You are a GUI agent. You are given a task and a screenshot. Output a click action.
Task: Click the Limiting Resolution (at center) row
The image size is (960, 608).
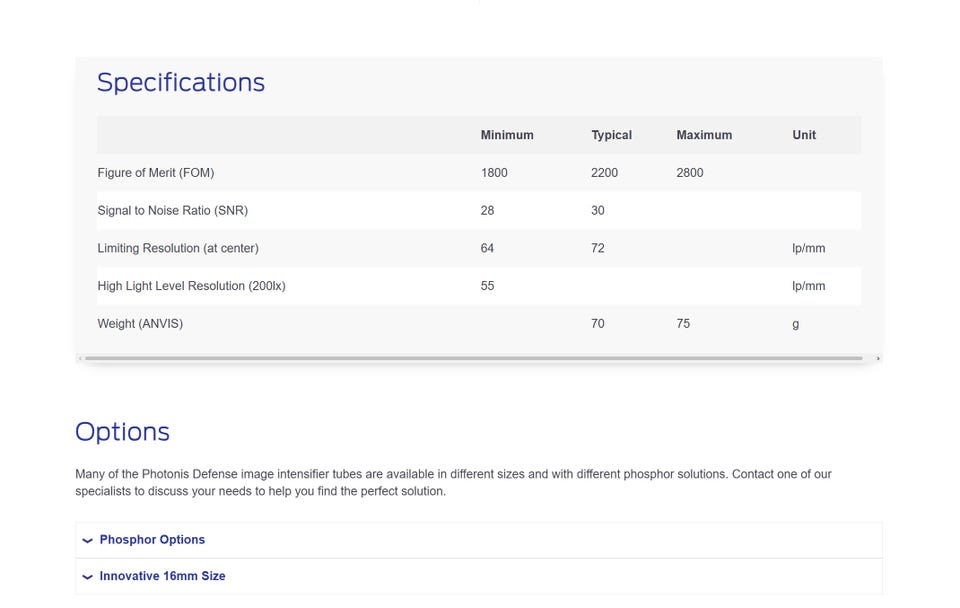(x=479, y=248)
